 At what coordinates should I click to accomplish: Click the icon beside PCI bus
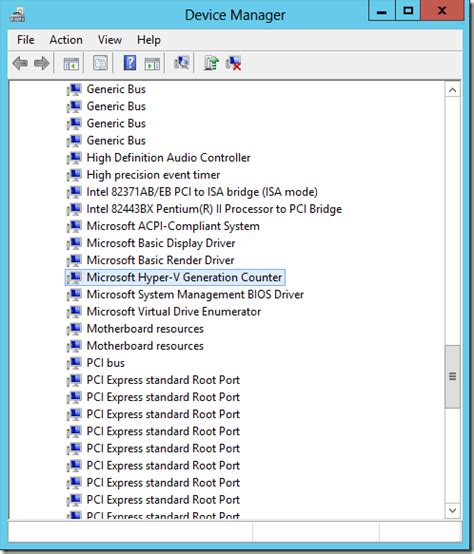74,363
